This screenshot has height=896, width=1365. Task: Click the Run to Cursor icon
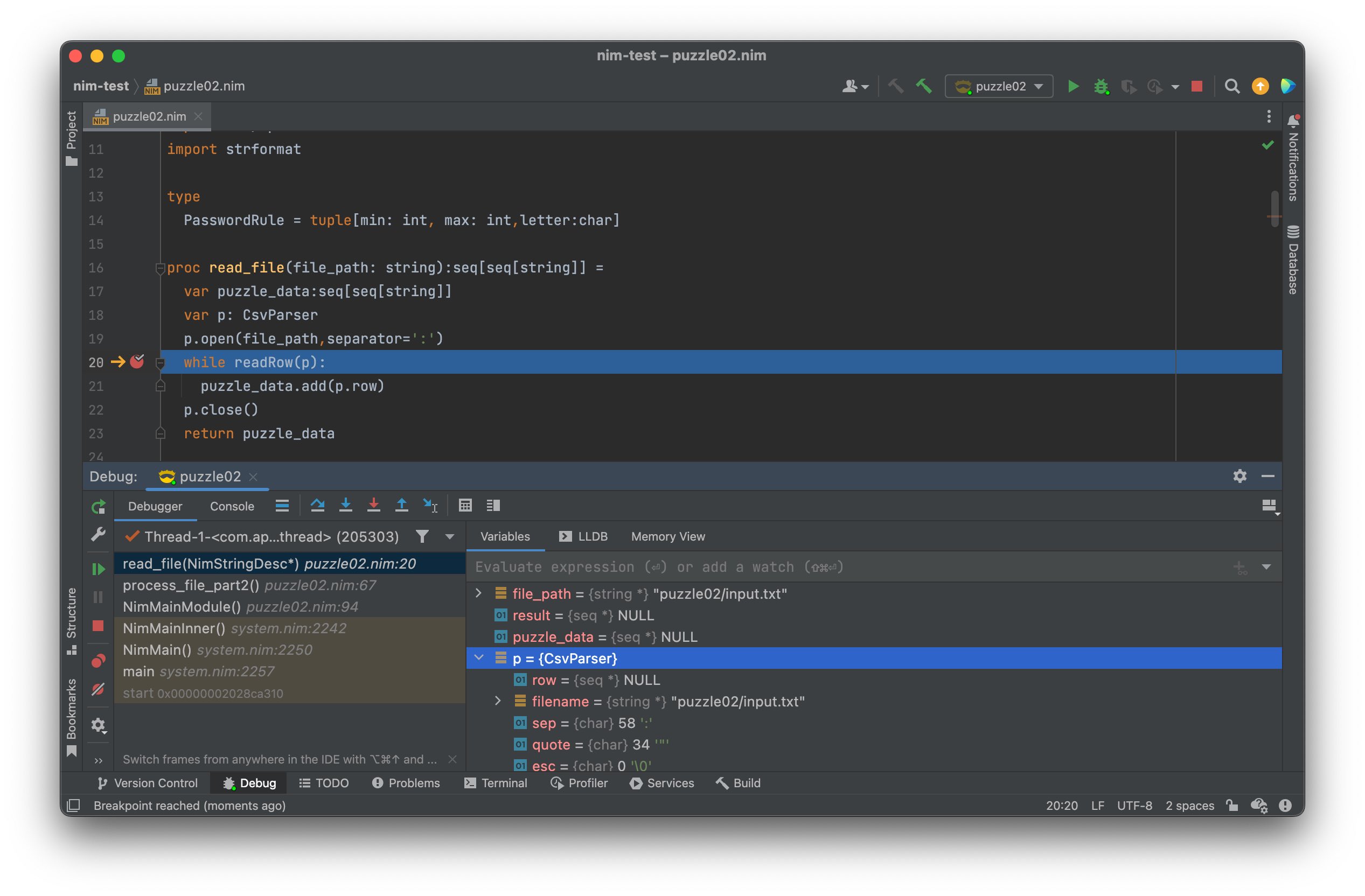tap(429, 505)
